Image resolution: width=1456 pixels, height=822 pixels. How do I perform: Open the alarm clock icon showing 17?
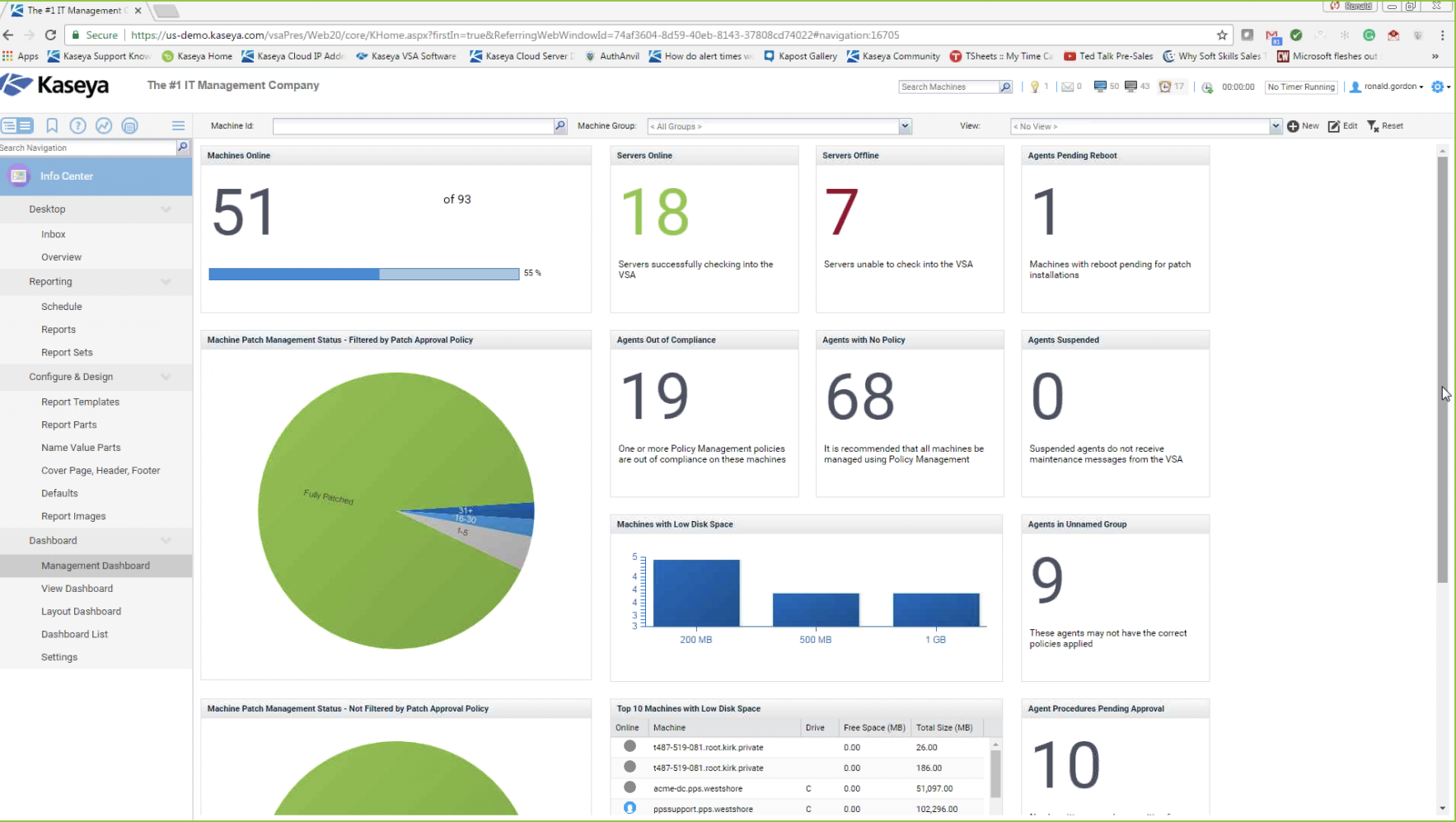point(1164,87)
